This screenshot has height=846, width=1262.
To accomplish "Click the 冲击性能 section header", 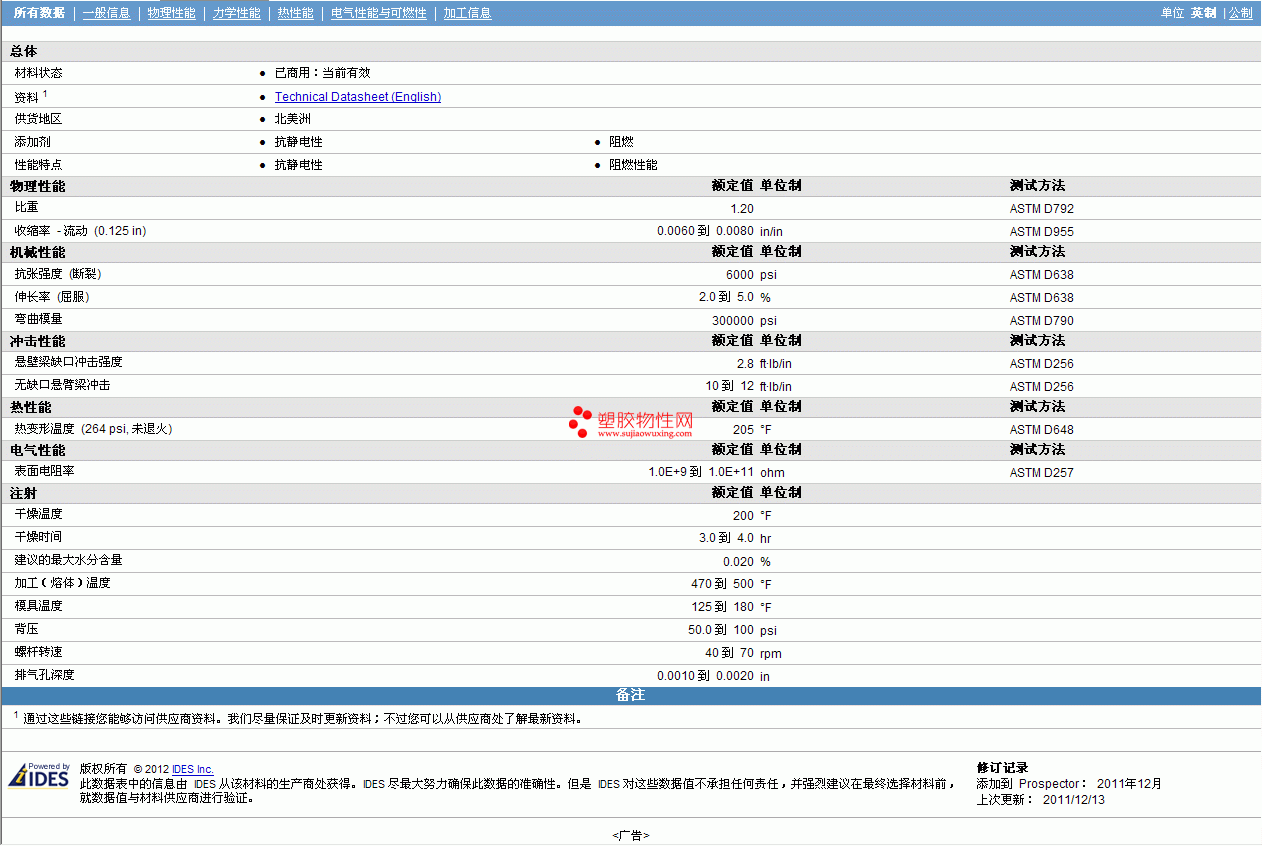I will [x=38, y=341].
